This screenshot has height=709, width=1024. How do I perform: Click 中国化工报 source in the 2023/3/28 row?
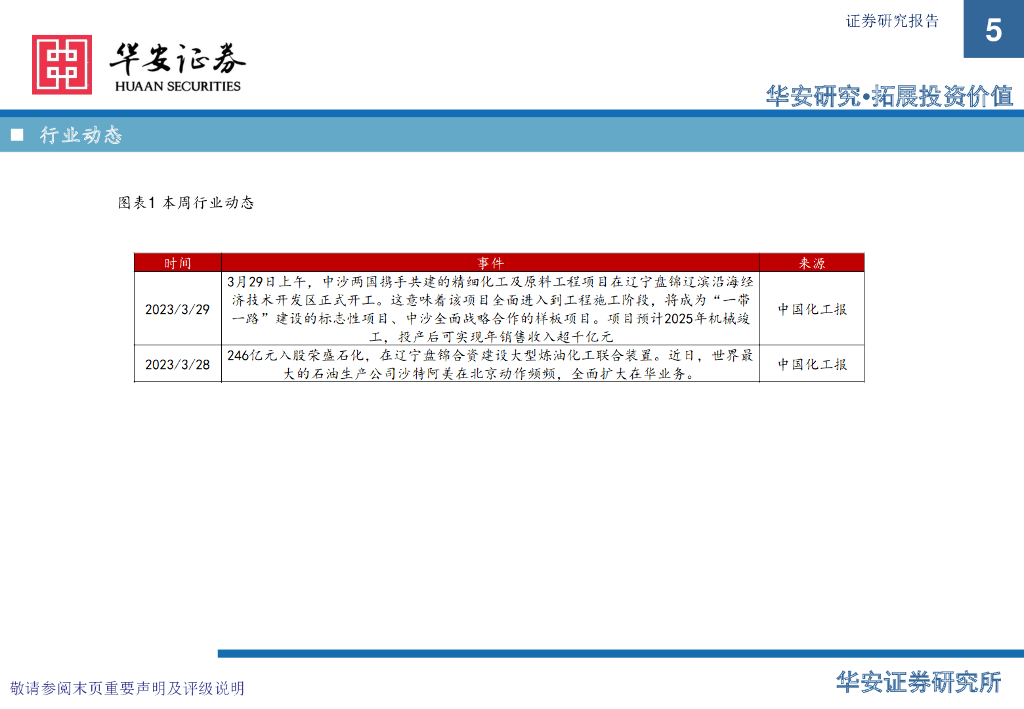click(x=812, y=364)
